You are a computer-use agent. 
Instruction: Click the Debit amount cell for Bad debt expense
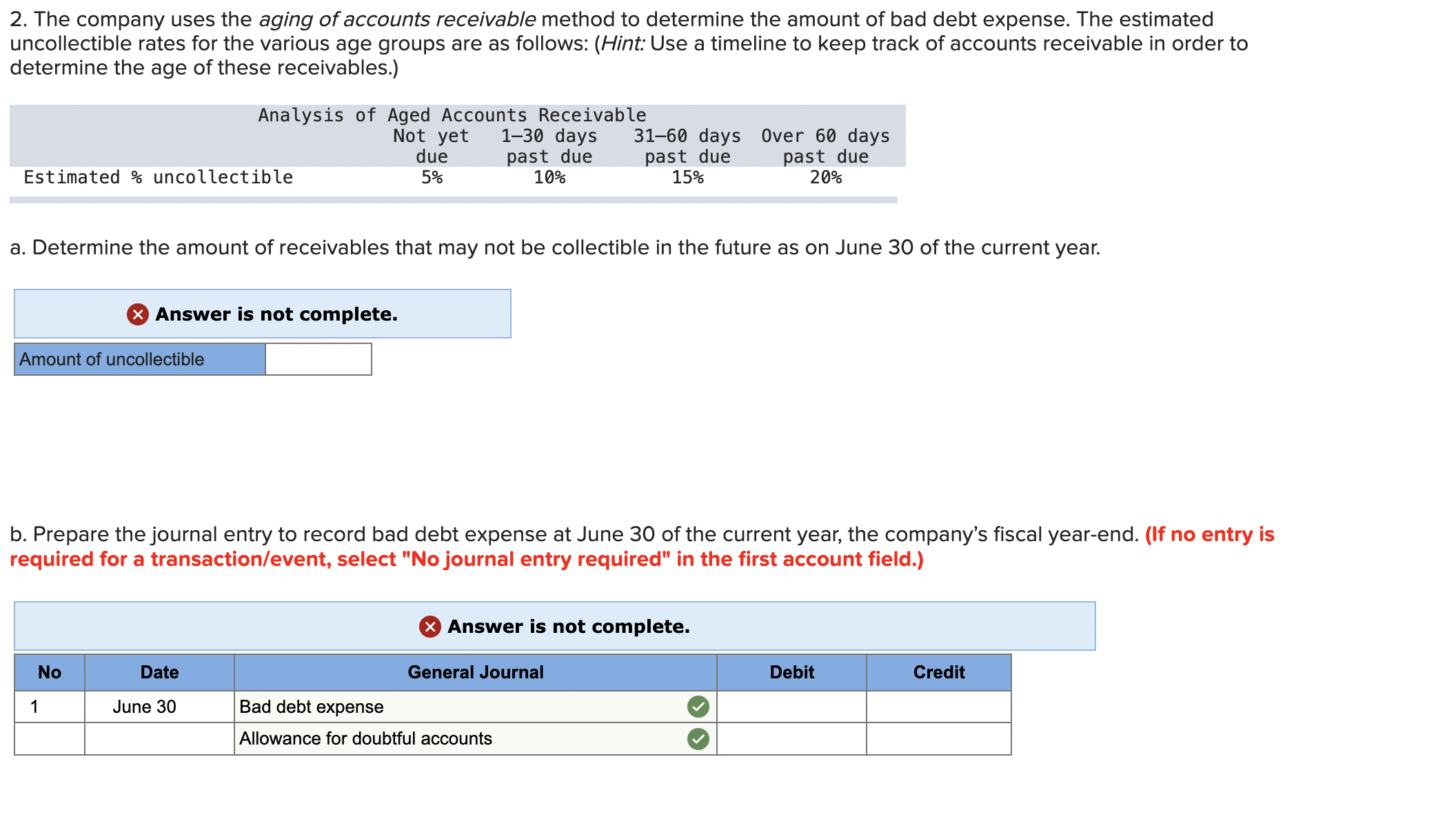[791, 706]
